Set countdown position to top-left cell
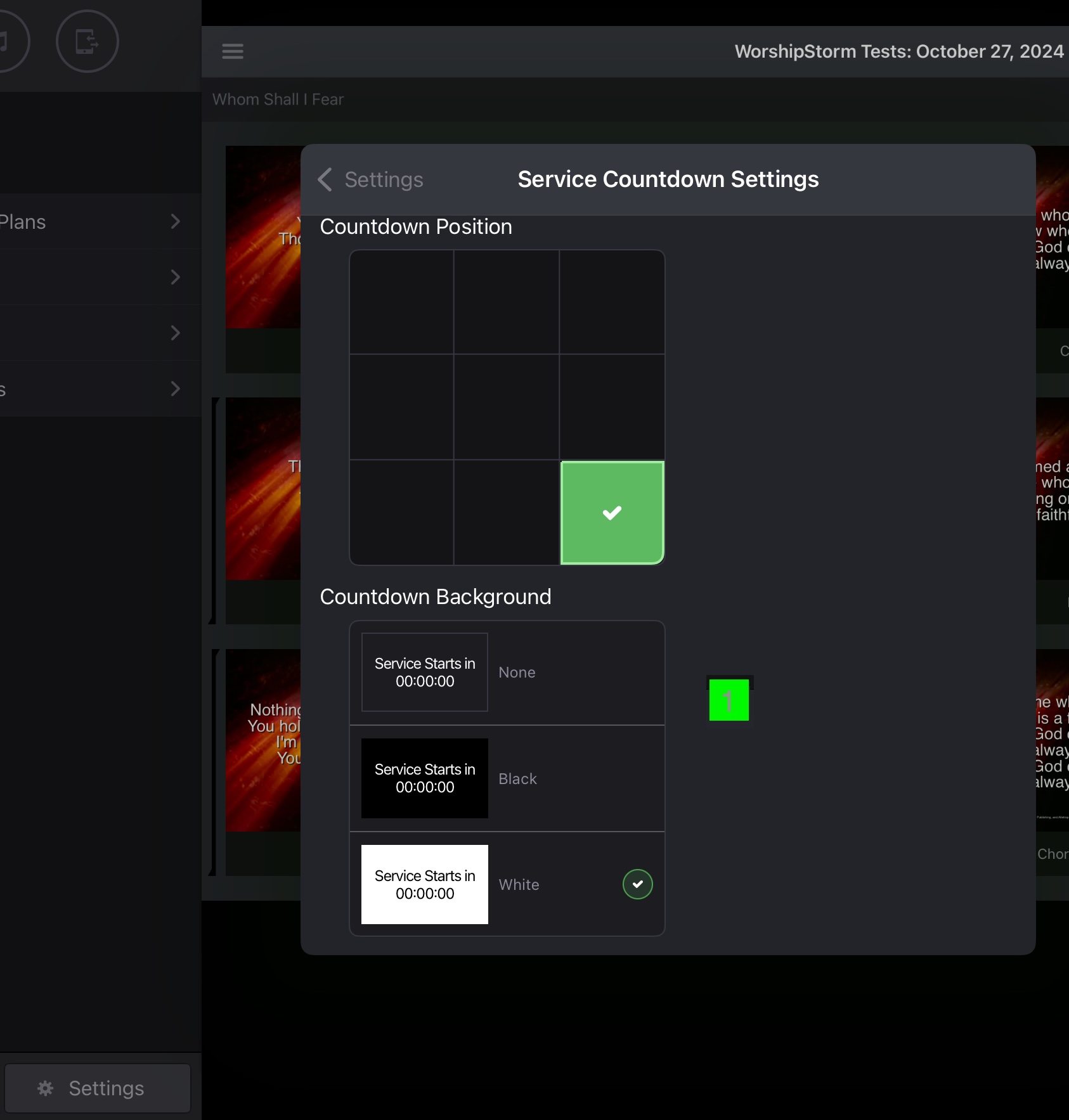Image resolution: width=1069 pixels, height=1120 pixels. tap(402, 302)
